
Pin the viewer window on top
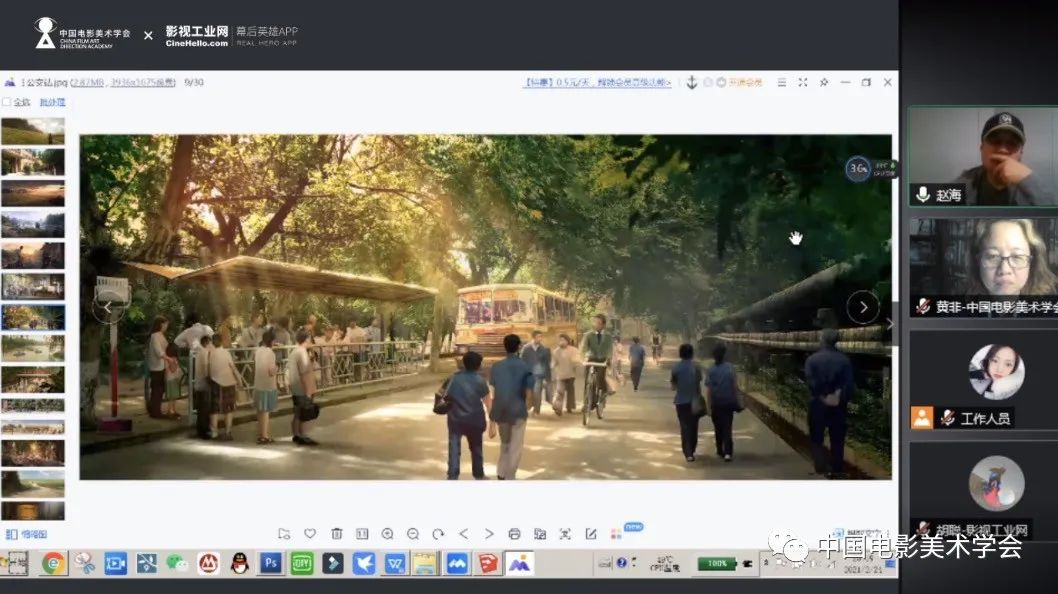823,82
